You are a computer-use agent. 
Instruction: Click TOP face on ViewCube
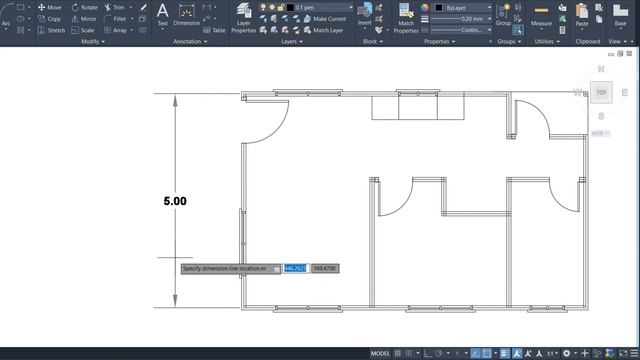(601, 92)
